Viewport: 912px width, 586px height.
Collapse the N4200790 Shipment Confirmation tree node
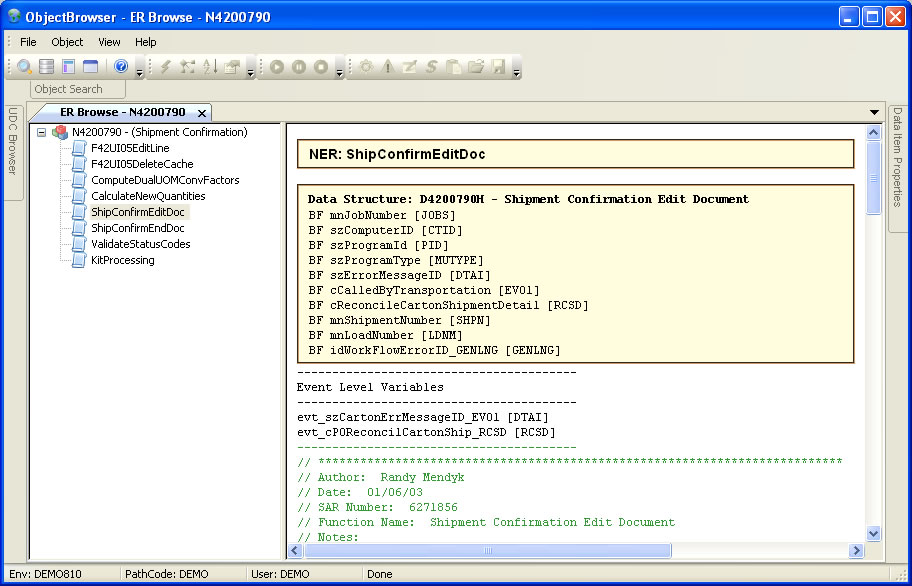41,132
